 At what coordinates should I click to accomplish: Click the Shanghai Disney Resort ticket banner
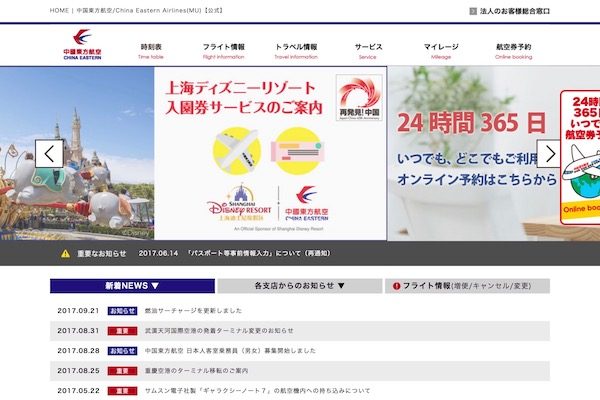[x=270, y=153]
